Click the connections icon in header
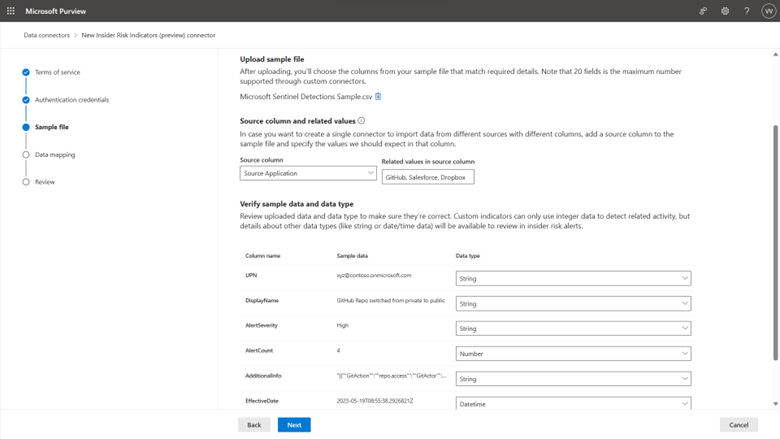The image size is (780, 439). pyautogui.click(x=703, y=11)
